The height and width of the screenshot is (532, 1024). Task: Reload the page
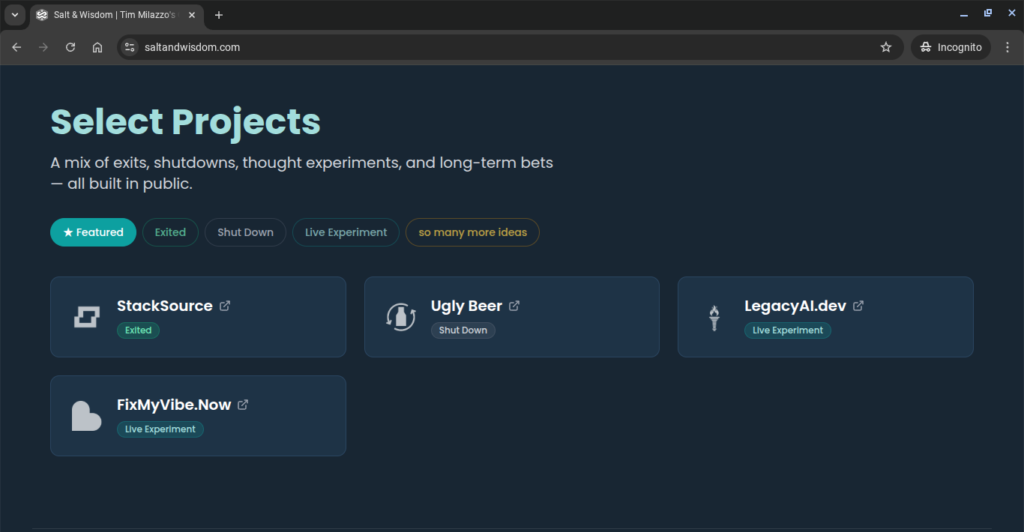pyautogui.click(x=71, y=47)
